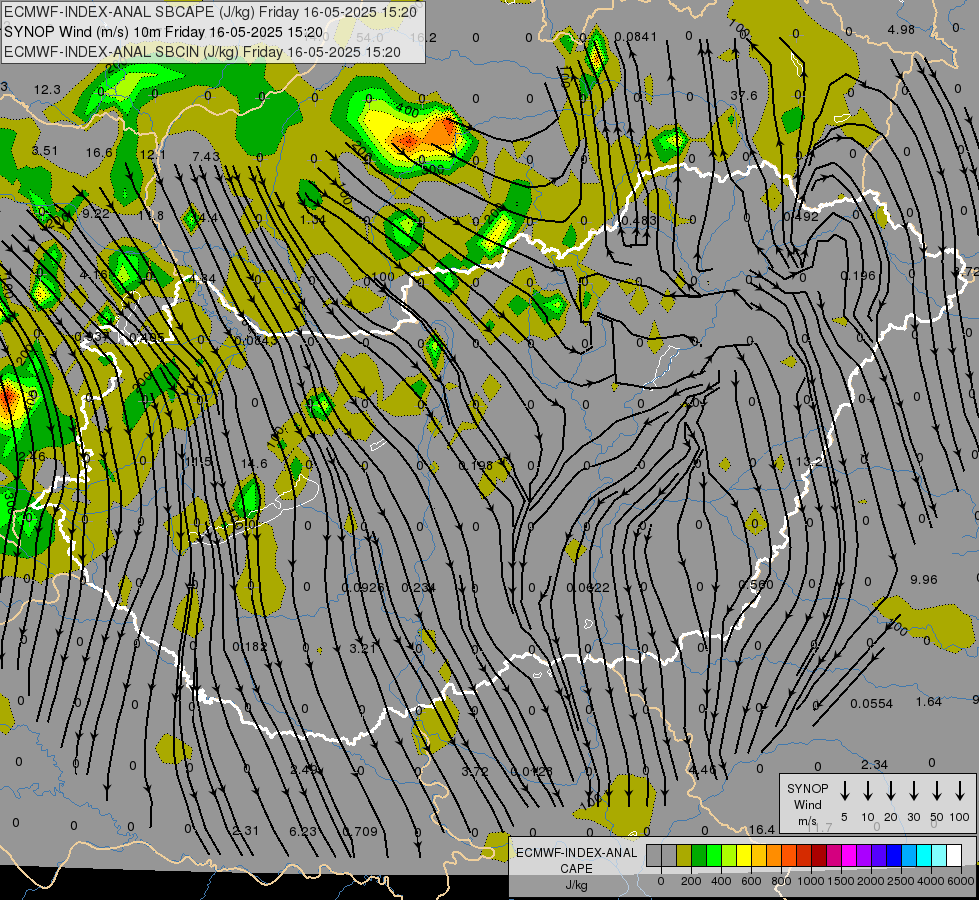This screenshot has height=900, width=979.
Task: Pick the olive swatch in CAPE legend
Action: 684,856
